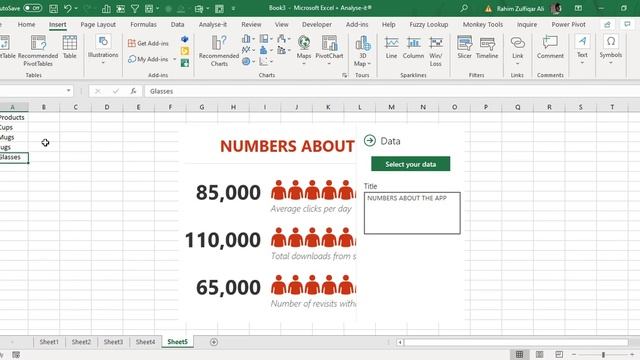Open the Fuzzy Lookup tab
Image resolution: width=640 pixels, height=360 pixels.
pos(429,24)
